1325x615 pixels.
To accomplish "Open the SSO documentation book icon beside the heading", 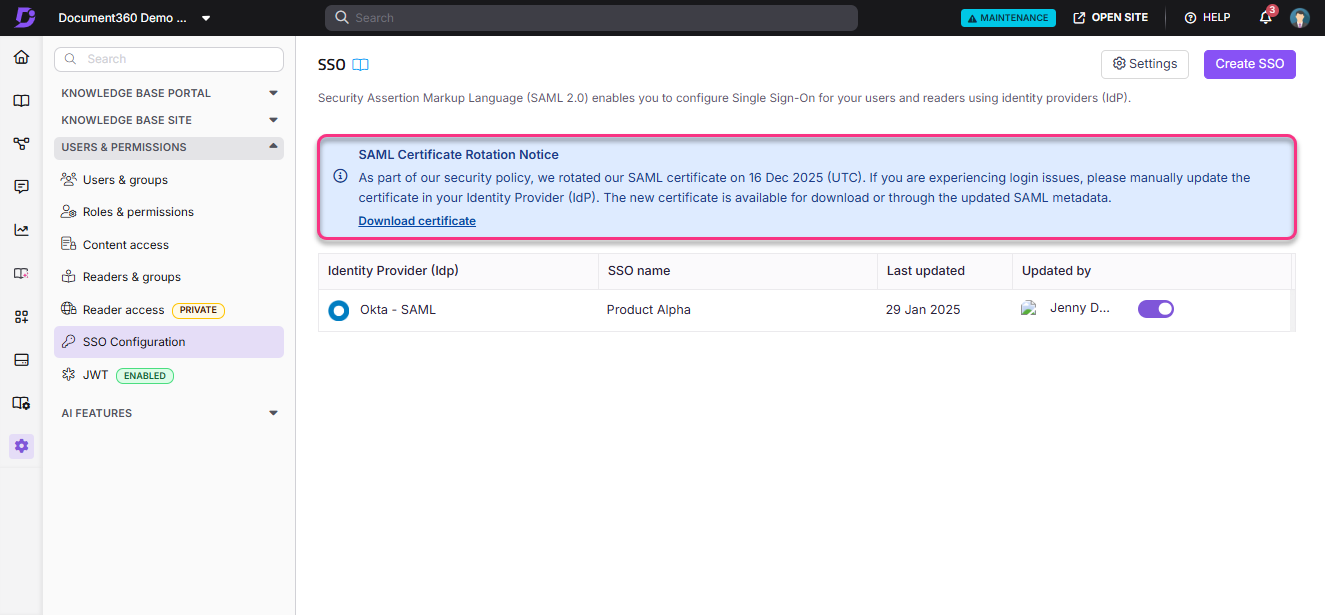I will 358,64.
